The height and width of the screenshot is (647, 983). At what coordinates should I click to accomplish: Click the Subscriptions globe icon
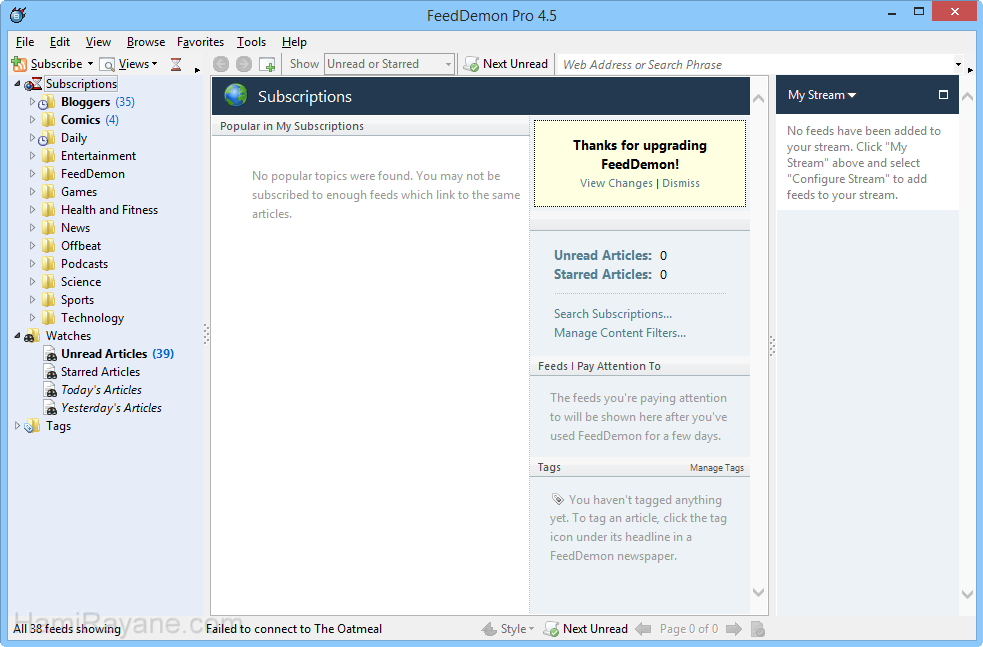point(236,95)
